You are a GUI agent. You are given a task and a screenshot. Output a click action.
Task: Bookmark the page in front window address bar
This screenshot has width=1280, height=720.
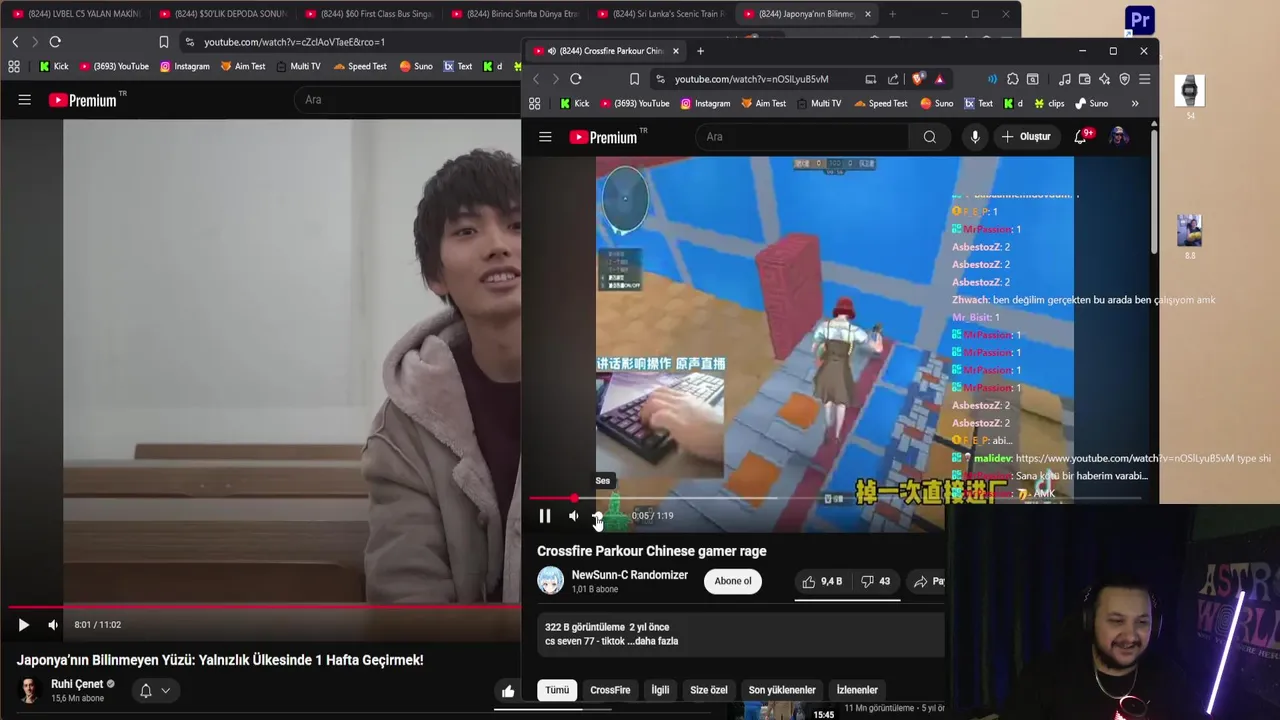(634, 79)
